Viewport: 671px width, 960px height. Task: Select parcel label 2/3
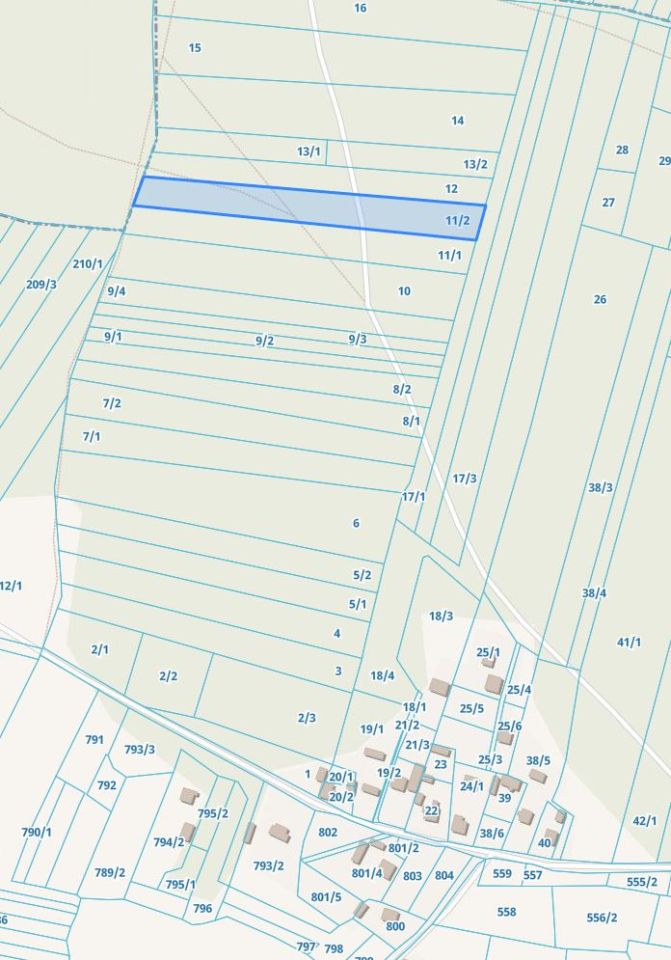(307, 718)
